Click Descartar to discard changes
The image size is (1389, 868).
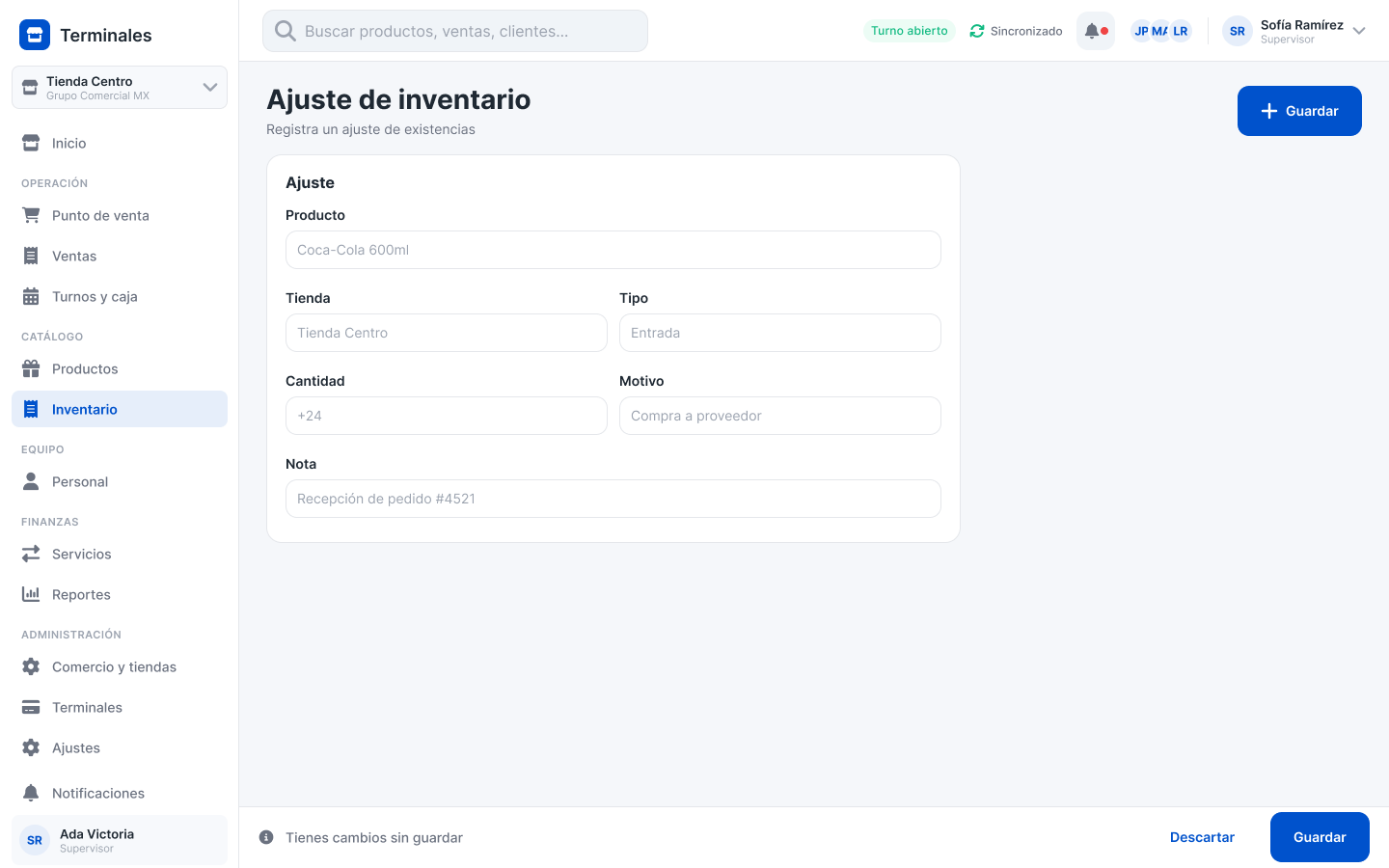1202,837
